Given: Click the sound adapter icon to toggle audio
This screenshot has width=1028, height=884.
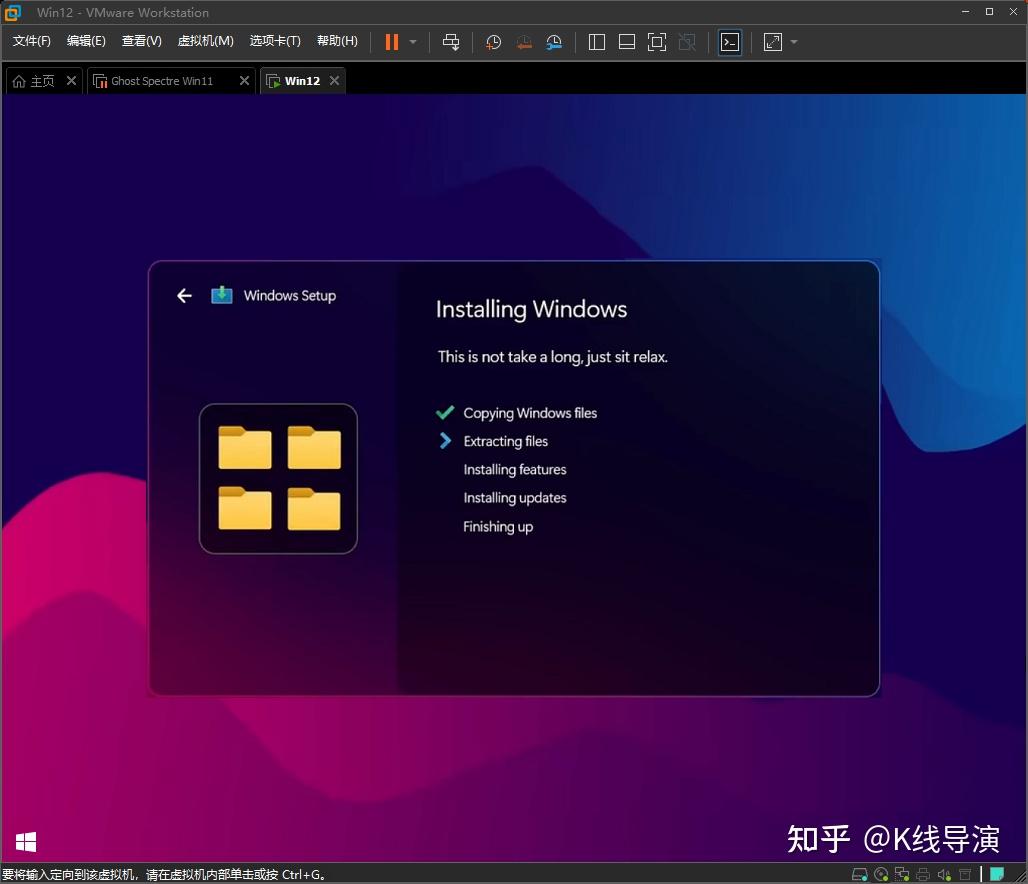Looking at the screenshot, I should click(x=943, y=874).
